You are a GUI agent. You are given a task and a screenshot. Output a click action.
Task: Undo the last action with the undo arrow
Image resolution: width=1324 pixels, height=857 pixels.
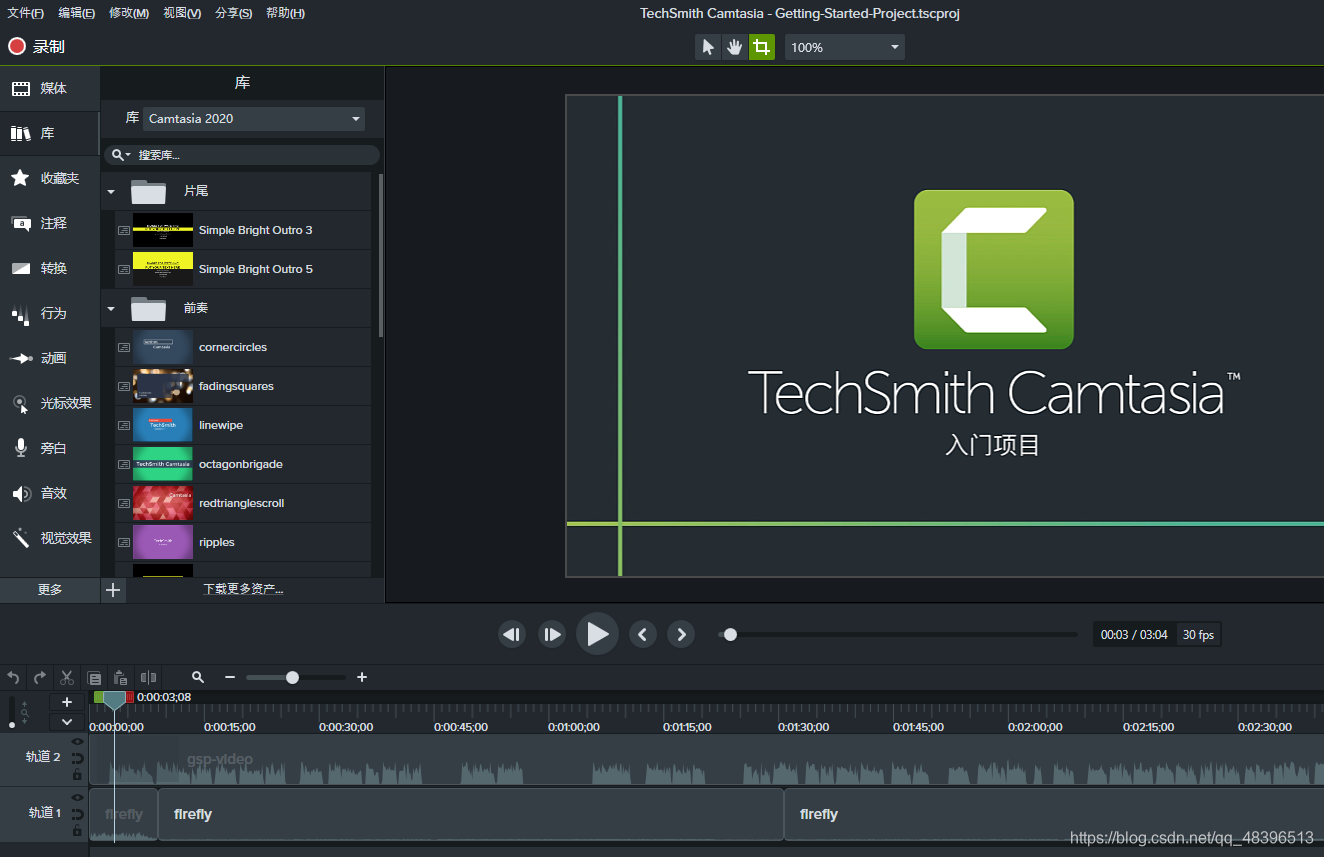click(x=13, y=678)
